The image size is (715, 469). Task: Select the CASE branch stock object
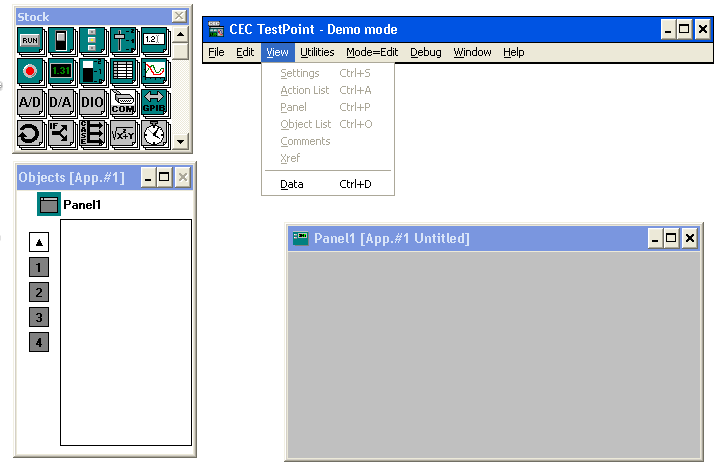[93, 134]
